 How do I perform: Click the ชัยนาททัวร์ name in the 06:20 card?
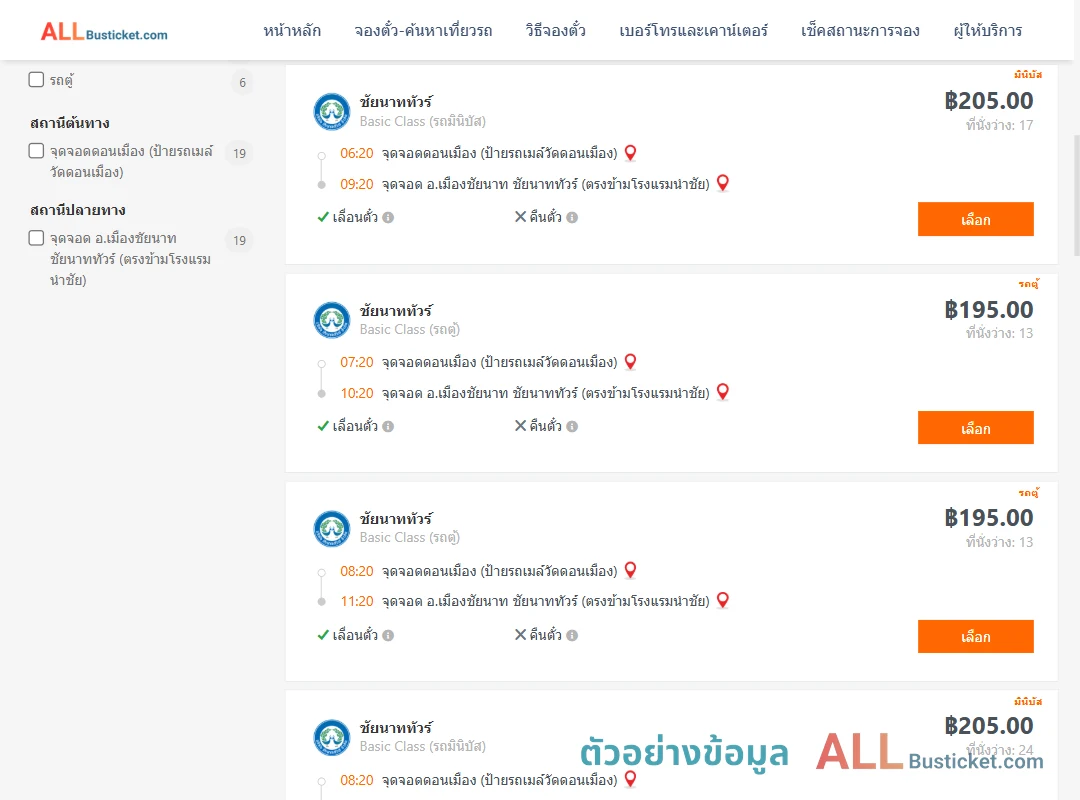coord(396,102)
